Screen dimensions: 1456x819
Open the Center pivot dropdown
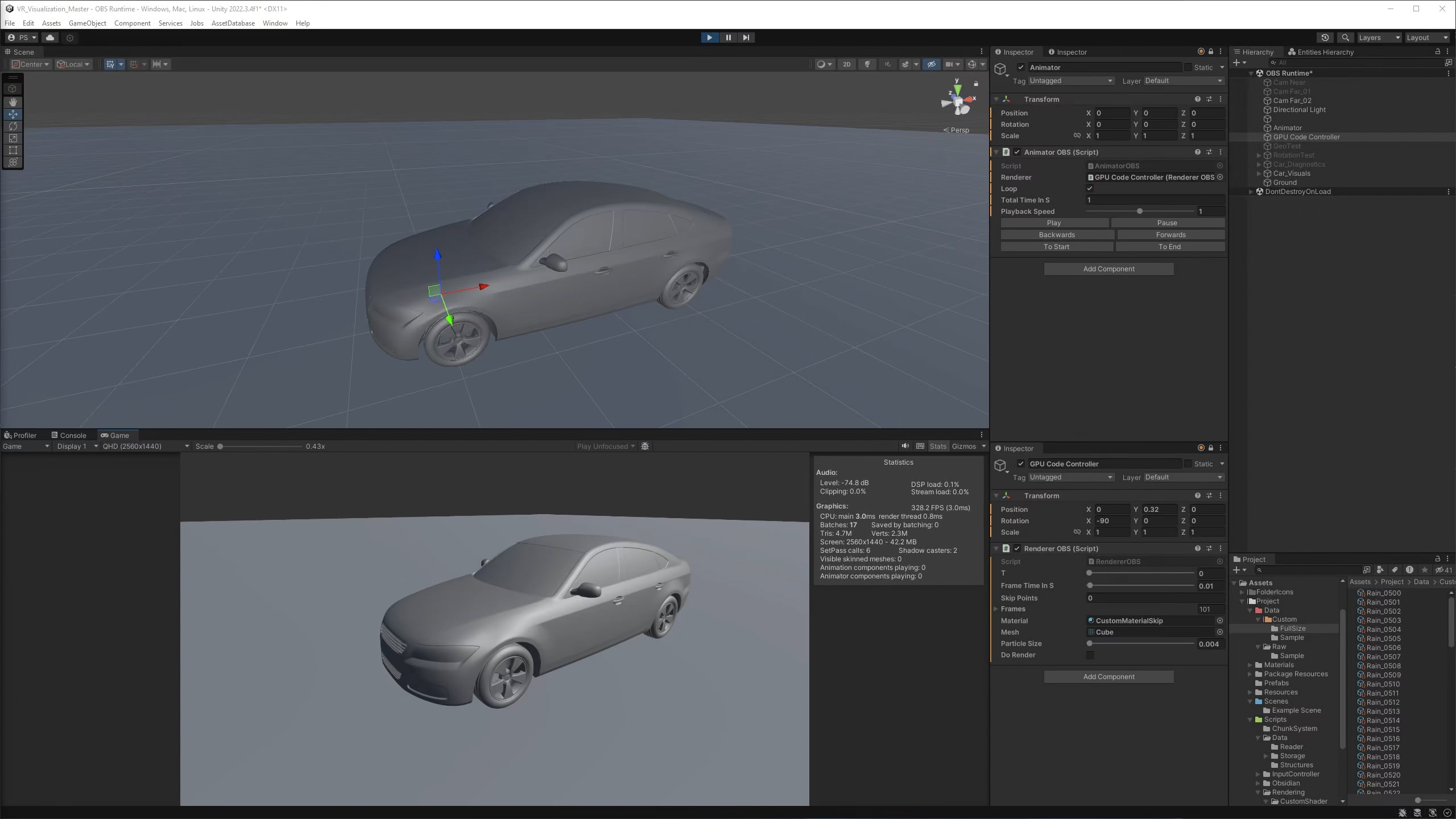[30, 64]
